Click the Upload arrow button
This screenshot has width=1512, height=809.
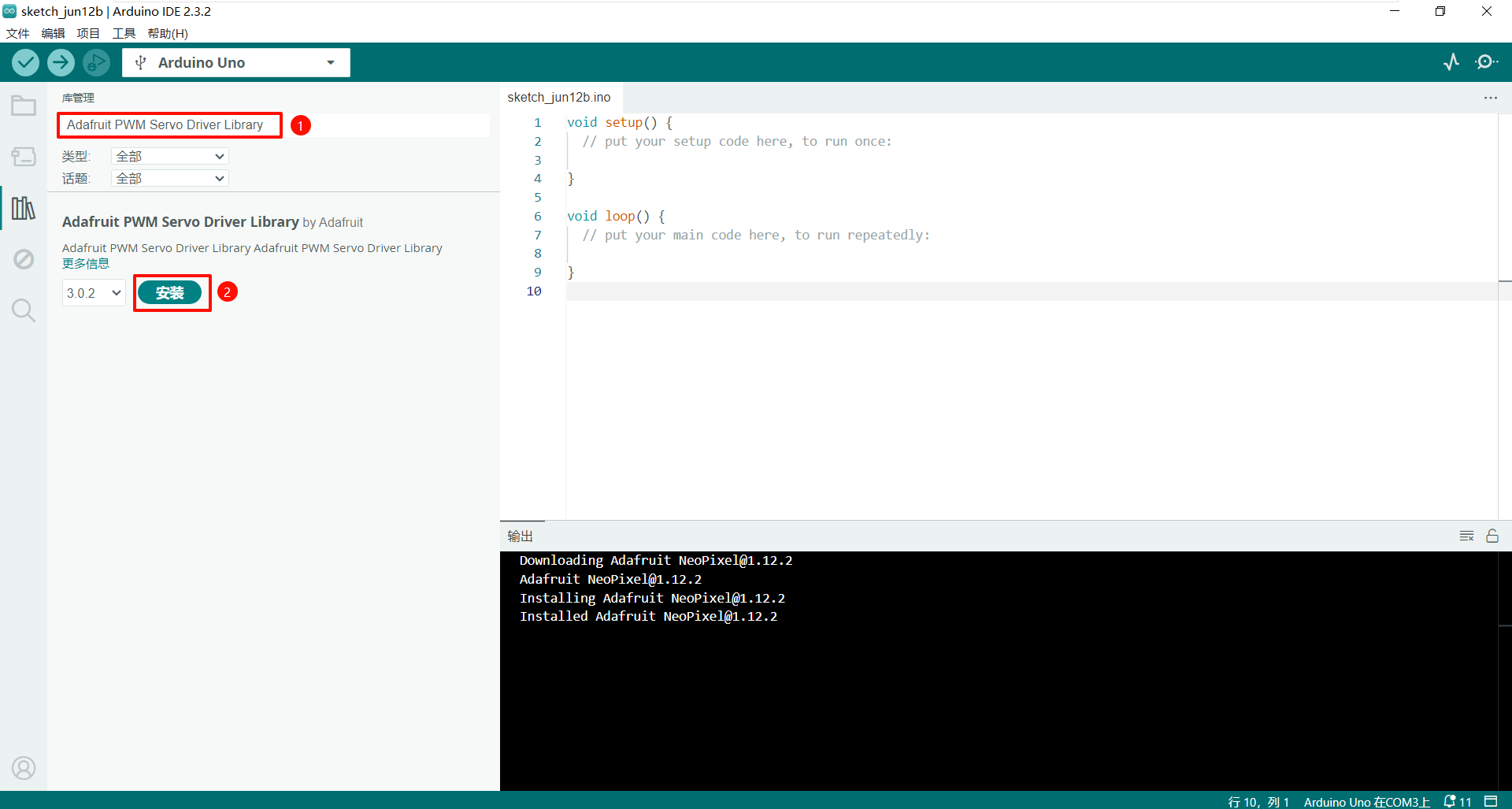(61, 62)
